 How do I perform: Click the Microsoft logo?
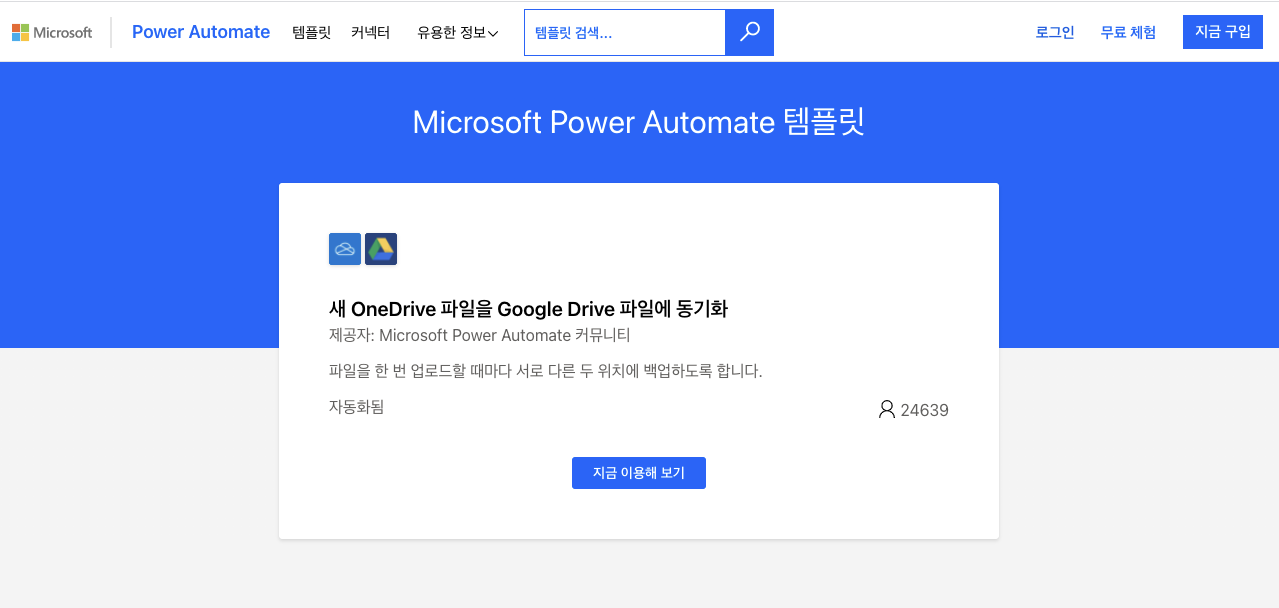coord(52,32)
